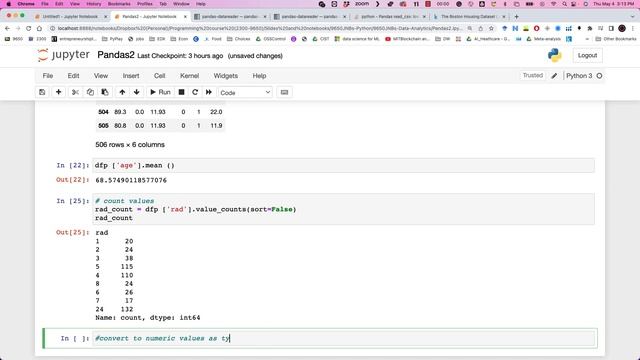This screenshot has width=640, height=360.
Task: Click the Jupyter logo
Action: pos(64,55)
